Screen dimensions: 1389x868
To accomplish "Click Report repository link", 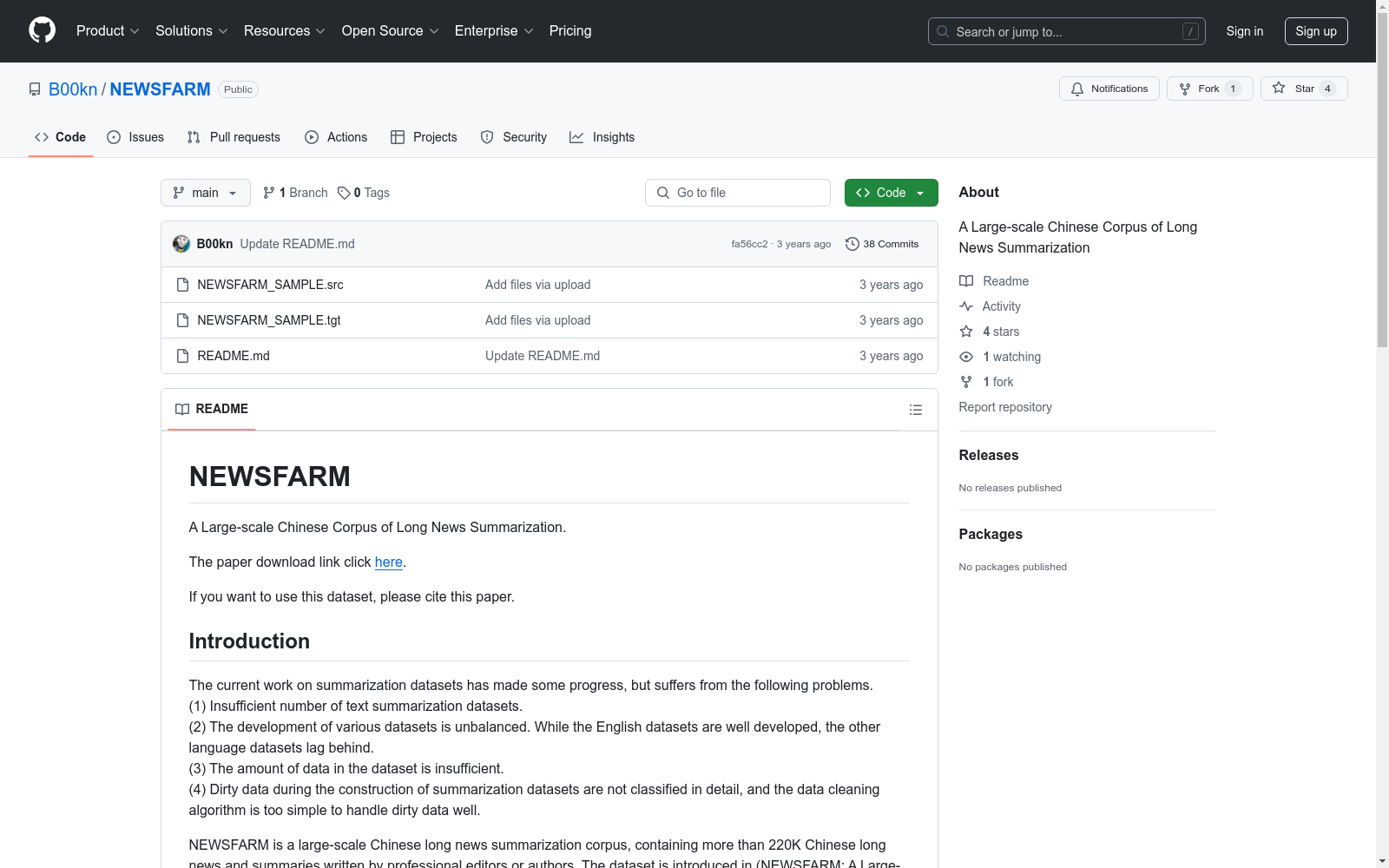I will pyautogui.click(x=1005, y=407).
